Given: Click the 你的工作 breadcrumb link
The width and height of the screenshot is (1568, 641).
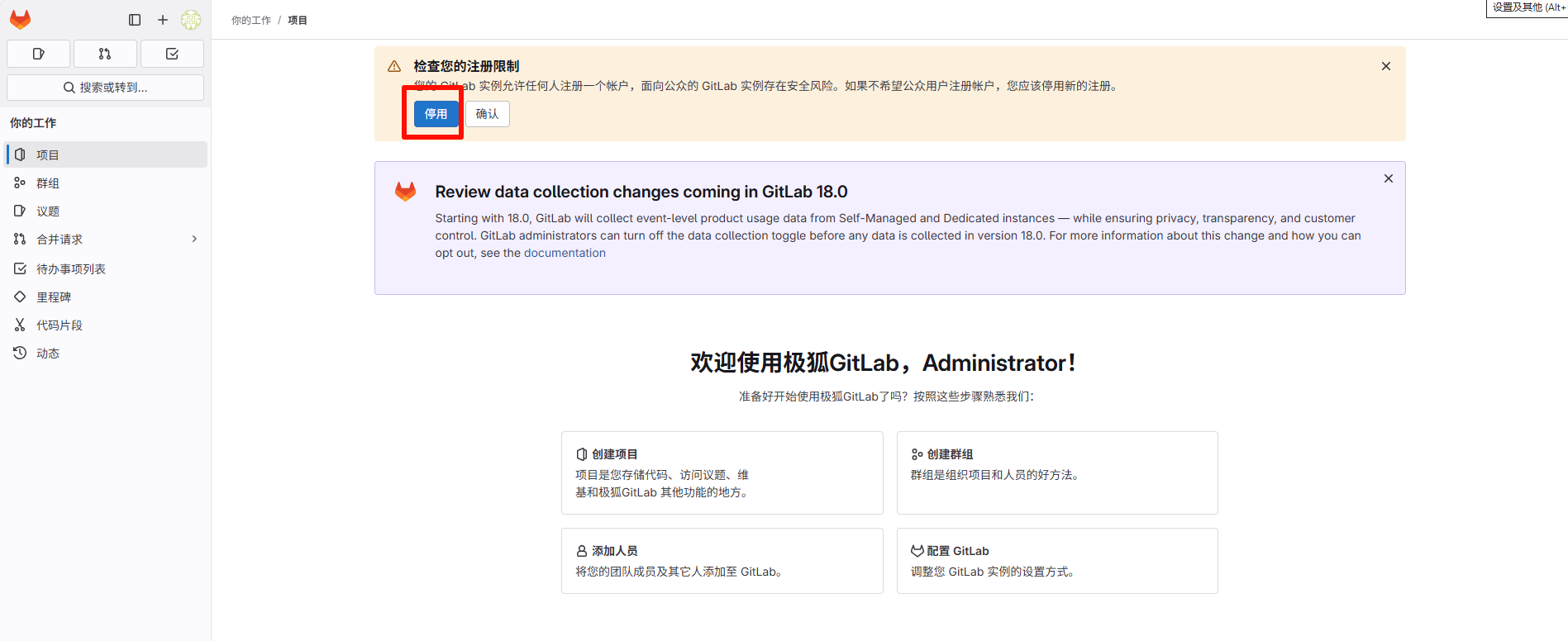Looking at the screenshot, I should 251,20.
